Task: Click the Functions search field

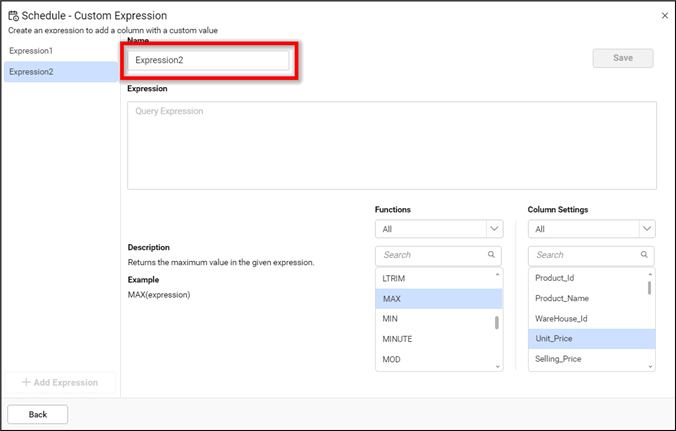Action: coord(430,255)
